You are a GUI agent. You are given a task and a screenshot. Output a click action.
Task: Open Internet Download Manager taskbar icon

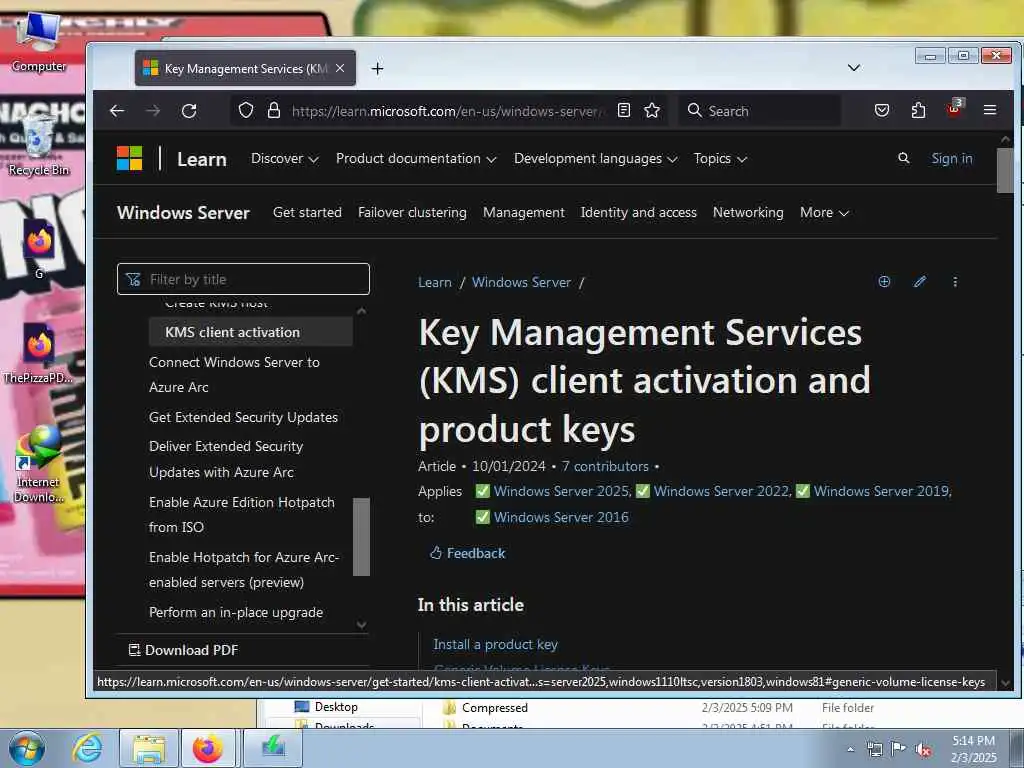point(273,748)
